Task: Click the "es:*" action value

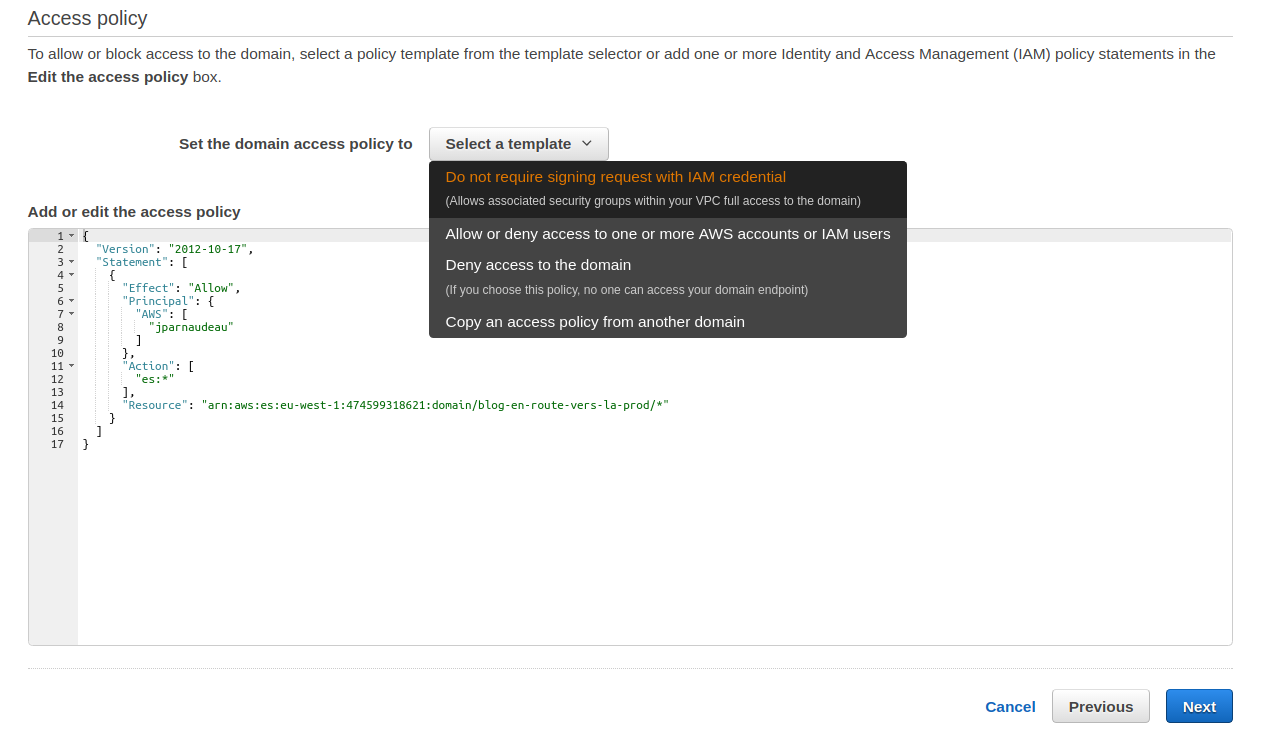Action: (155, 379)
